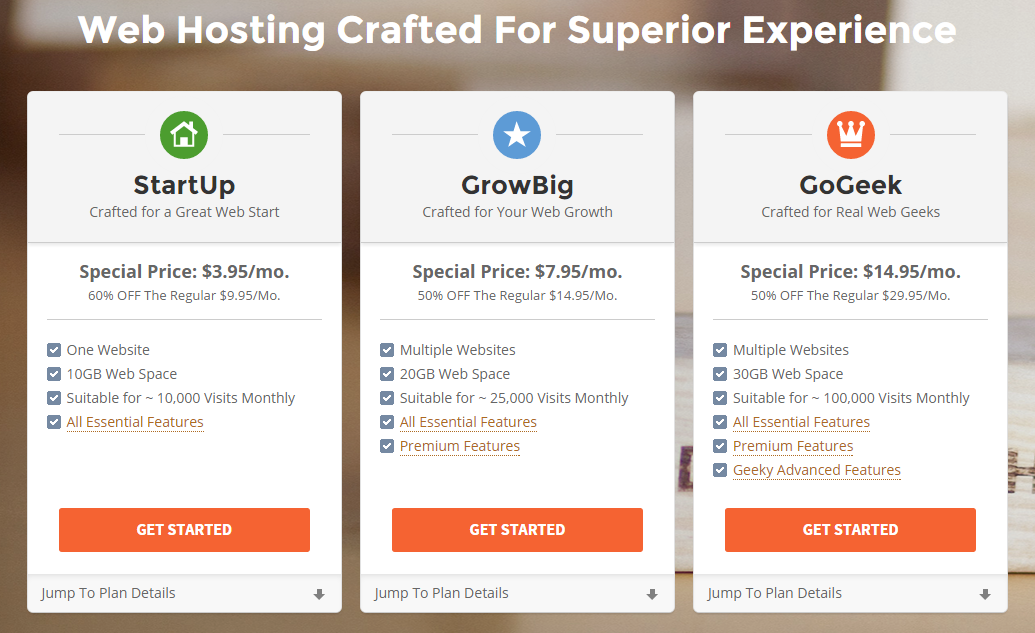Click GET STARTED for the StartUp plan
Screen dimensions: 1035x633
tap(184, 530)
